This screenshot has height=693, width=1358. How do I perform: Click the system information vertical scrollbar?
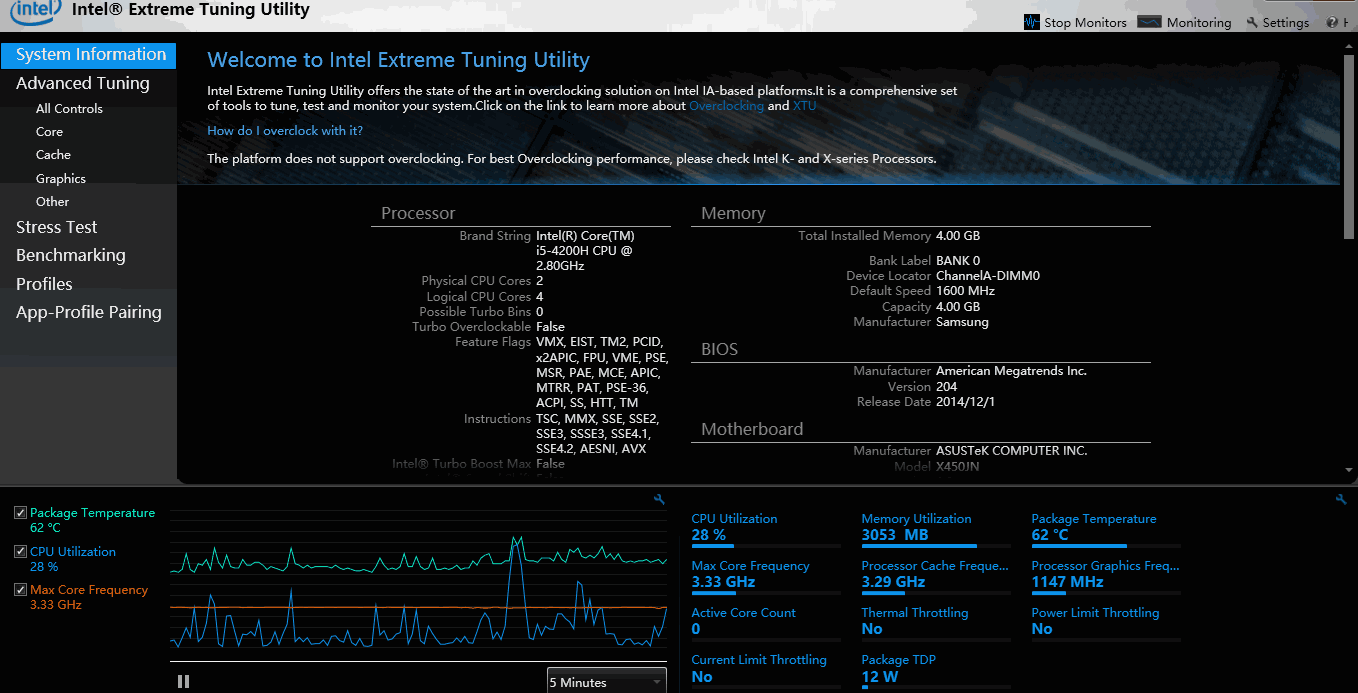point(1350,140)
